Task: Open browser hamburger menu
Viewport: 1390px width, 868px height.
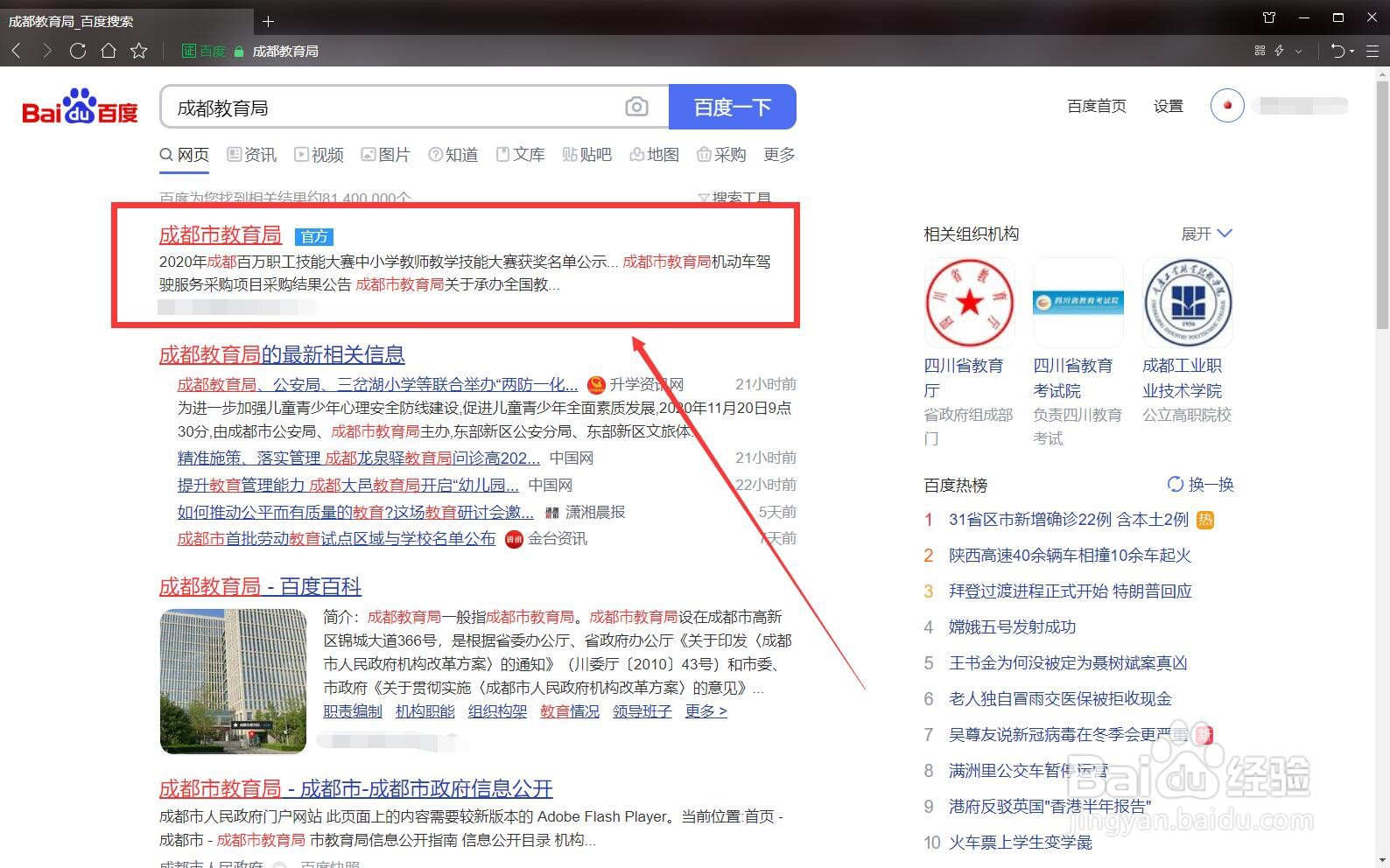Action: coord(1373,51)
